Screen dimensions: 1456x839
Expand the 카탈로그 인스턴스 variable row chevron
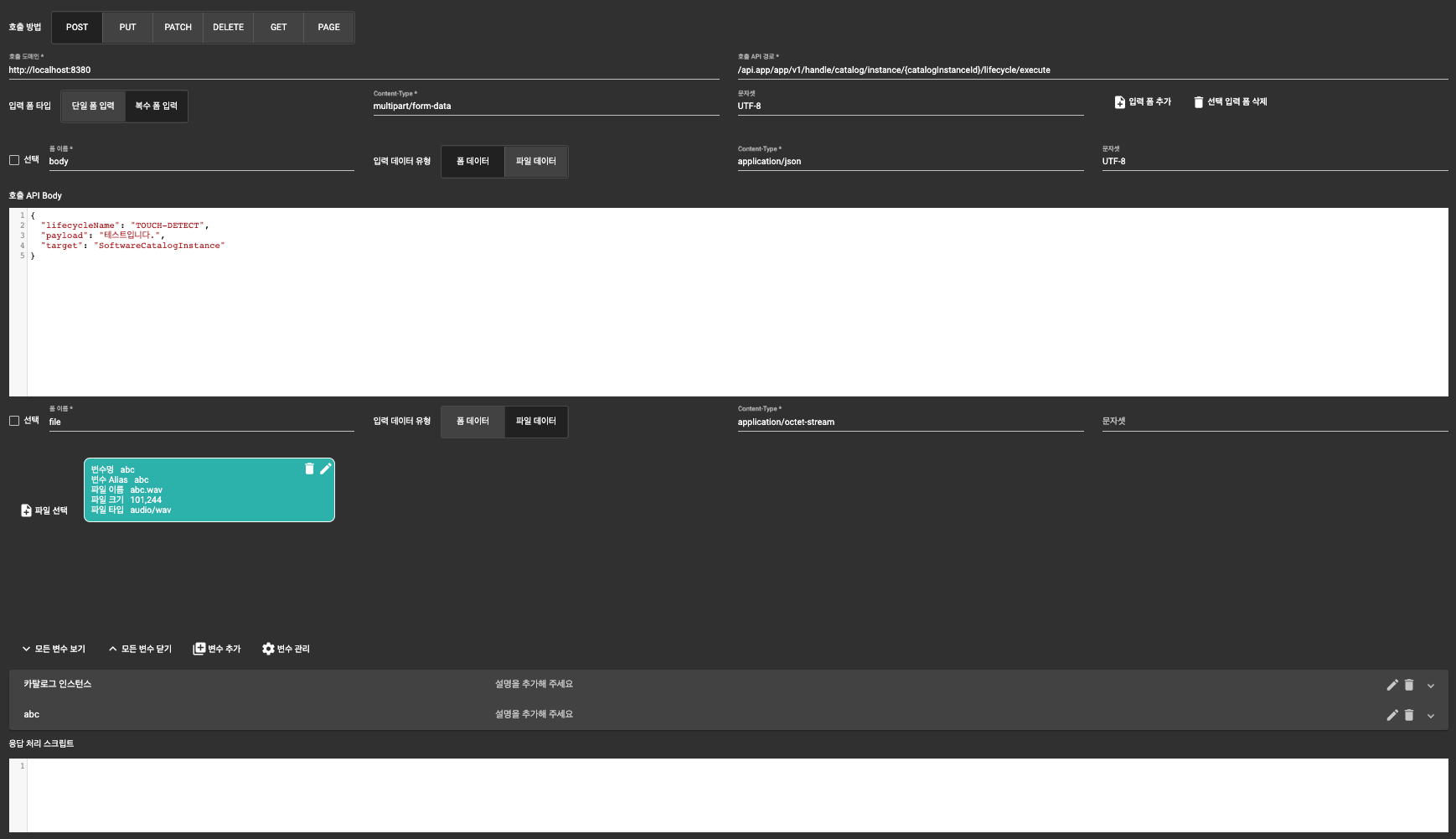(1431, 686)
